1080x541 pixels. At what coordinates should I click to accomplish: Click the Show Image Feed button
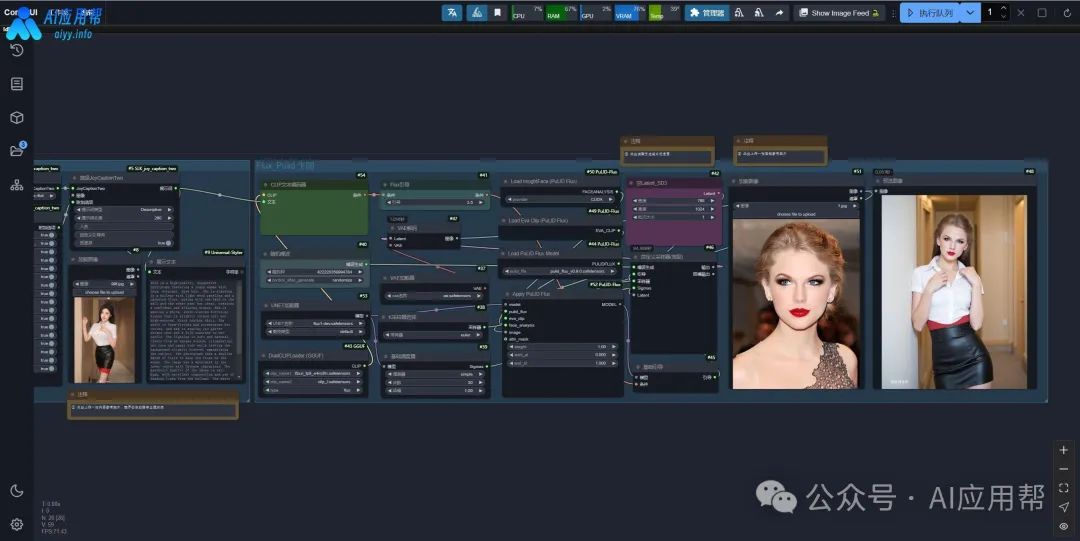pos(839,12)
